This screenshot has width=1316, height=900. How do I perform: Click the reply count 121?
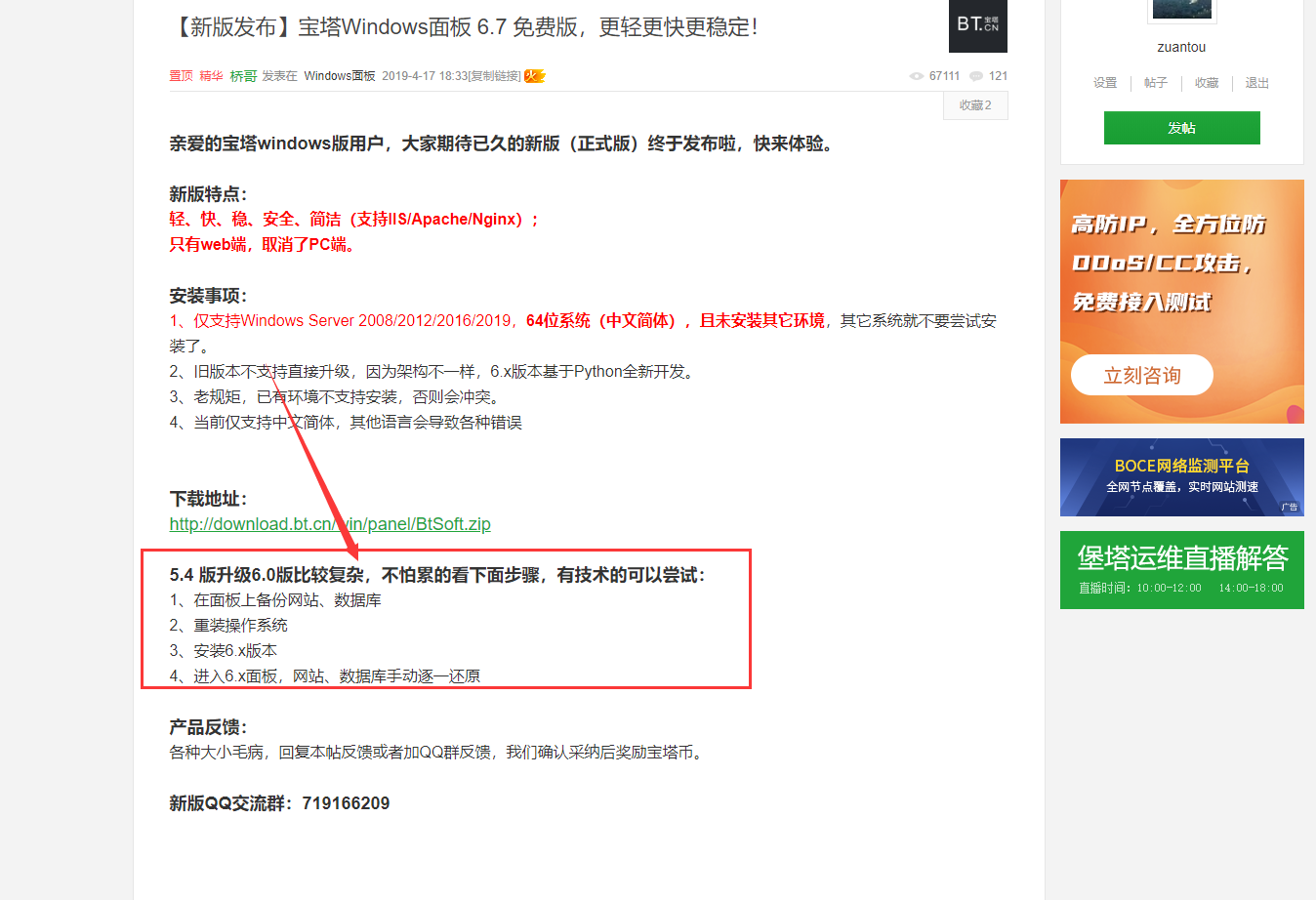998,76
